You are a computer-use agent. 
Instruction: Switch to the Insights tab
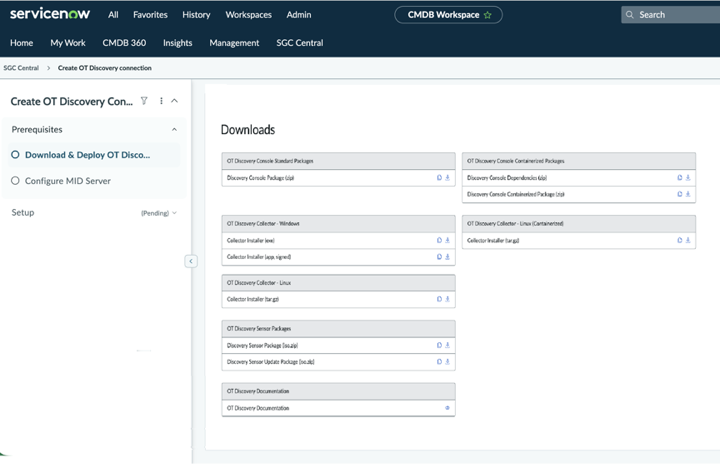178,43
